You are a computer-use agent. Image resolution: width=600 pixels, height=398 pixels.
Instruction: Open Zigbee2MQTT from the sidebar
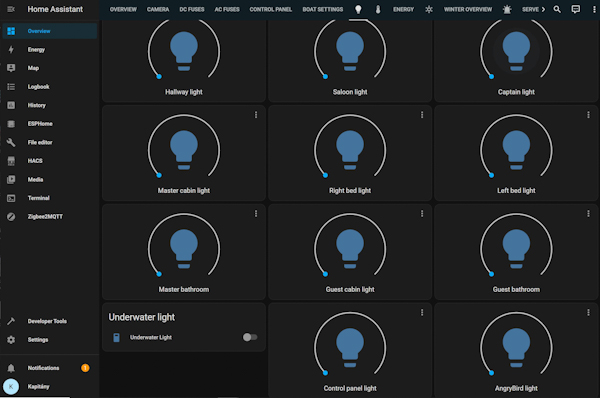[x=50, y=217]
